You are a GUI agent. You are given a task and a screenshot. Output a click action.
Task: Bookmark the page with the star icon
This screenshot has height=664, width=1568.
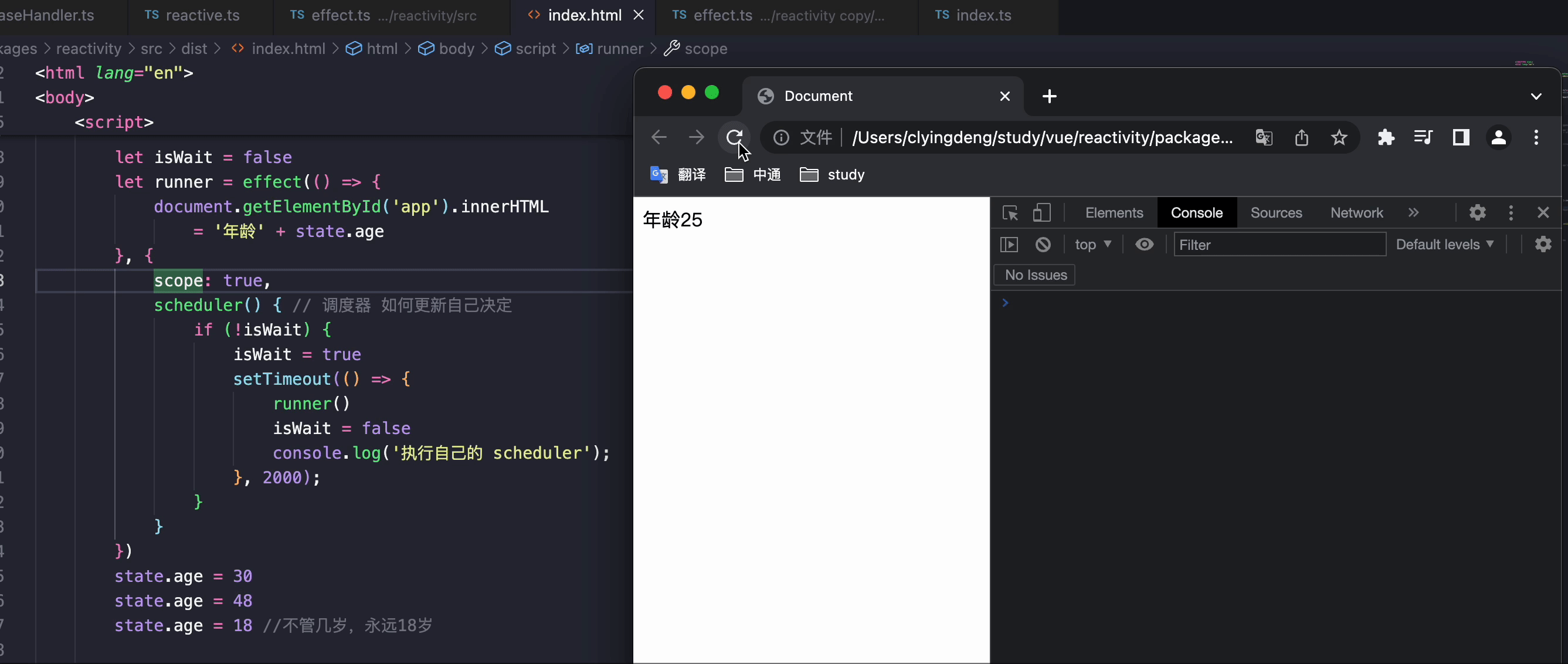1340,137
